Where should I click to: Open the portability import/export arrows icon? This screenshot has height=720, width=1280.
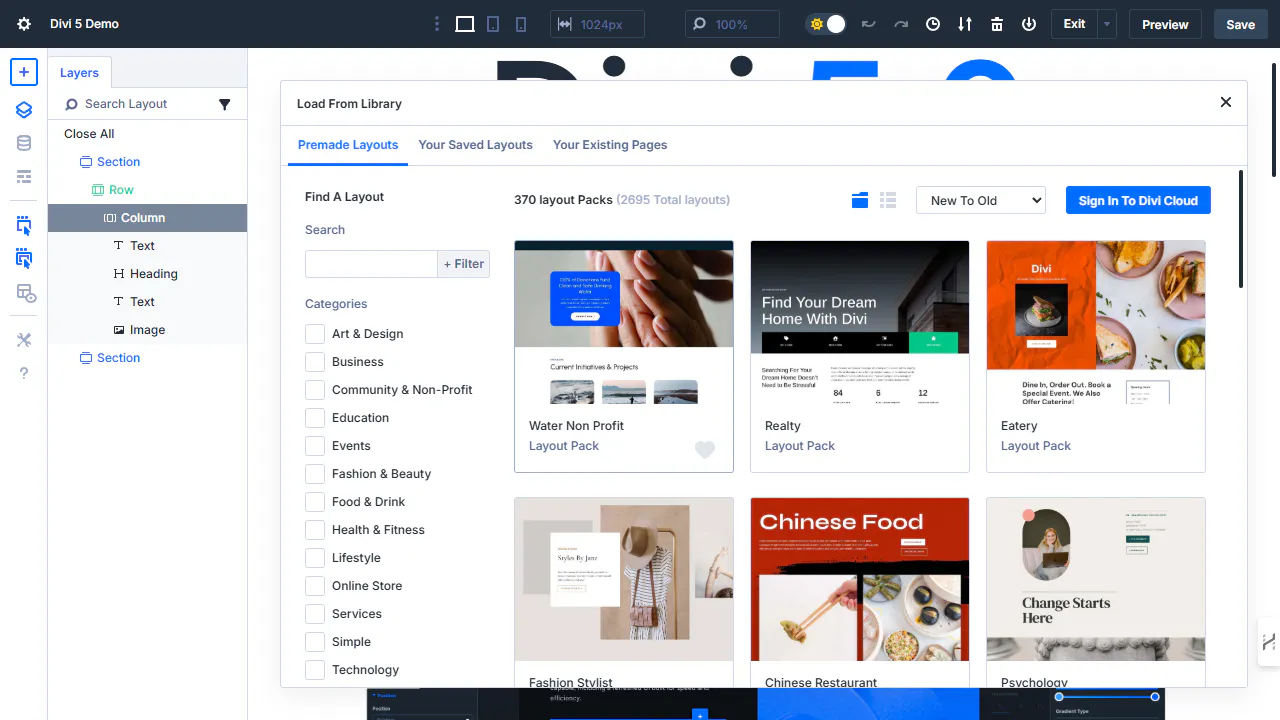[965, 24]
